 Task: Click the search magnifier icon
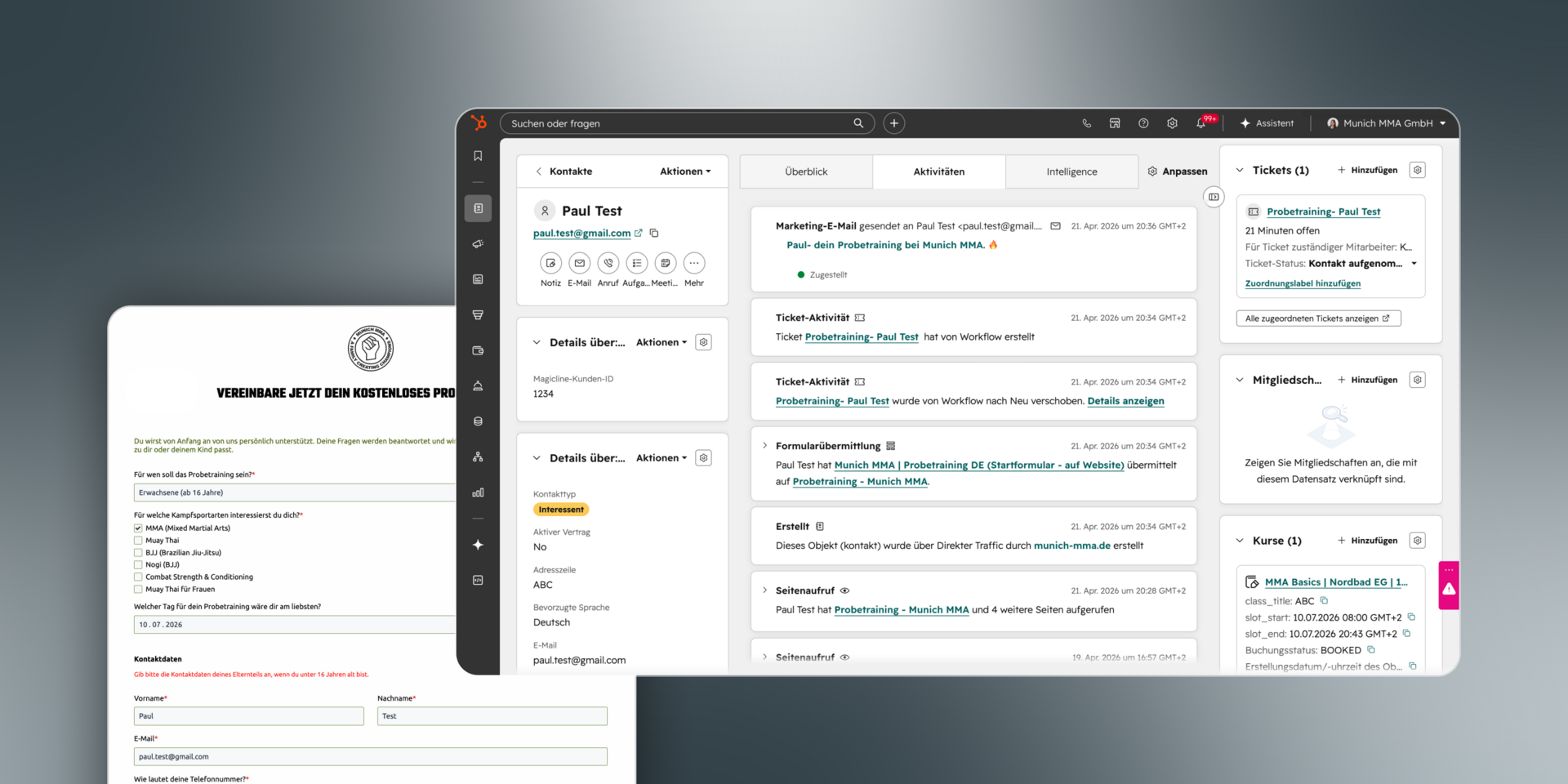click(858, 123)
